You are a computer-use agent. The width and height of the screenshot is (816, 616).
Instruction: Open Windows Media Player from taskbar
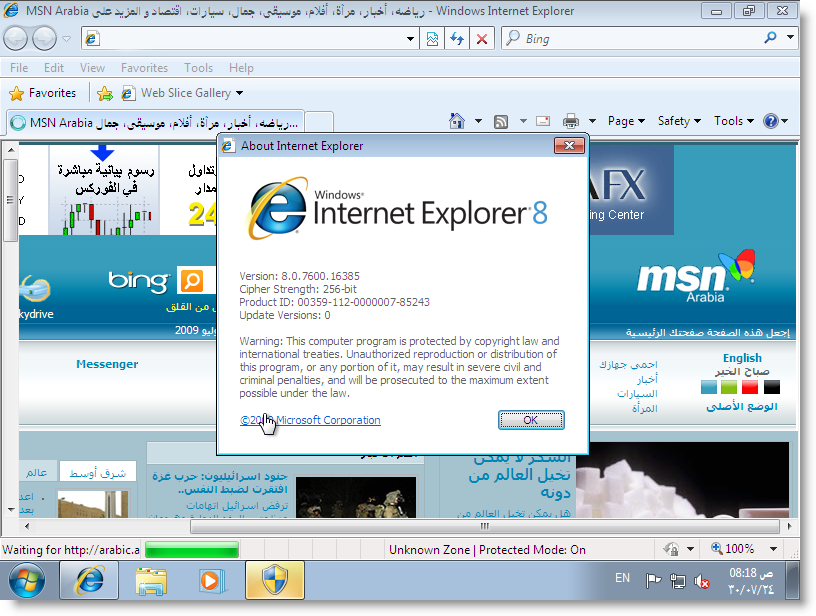tap(209, 579)
